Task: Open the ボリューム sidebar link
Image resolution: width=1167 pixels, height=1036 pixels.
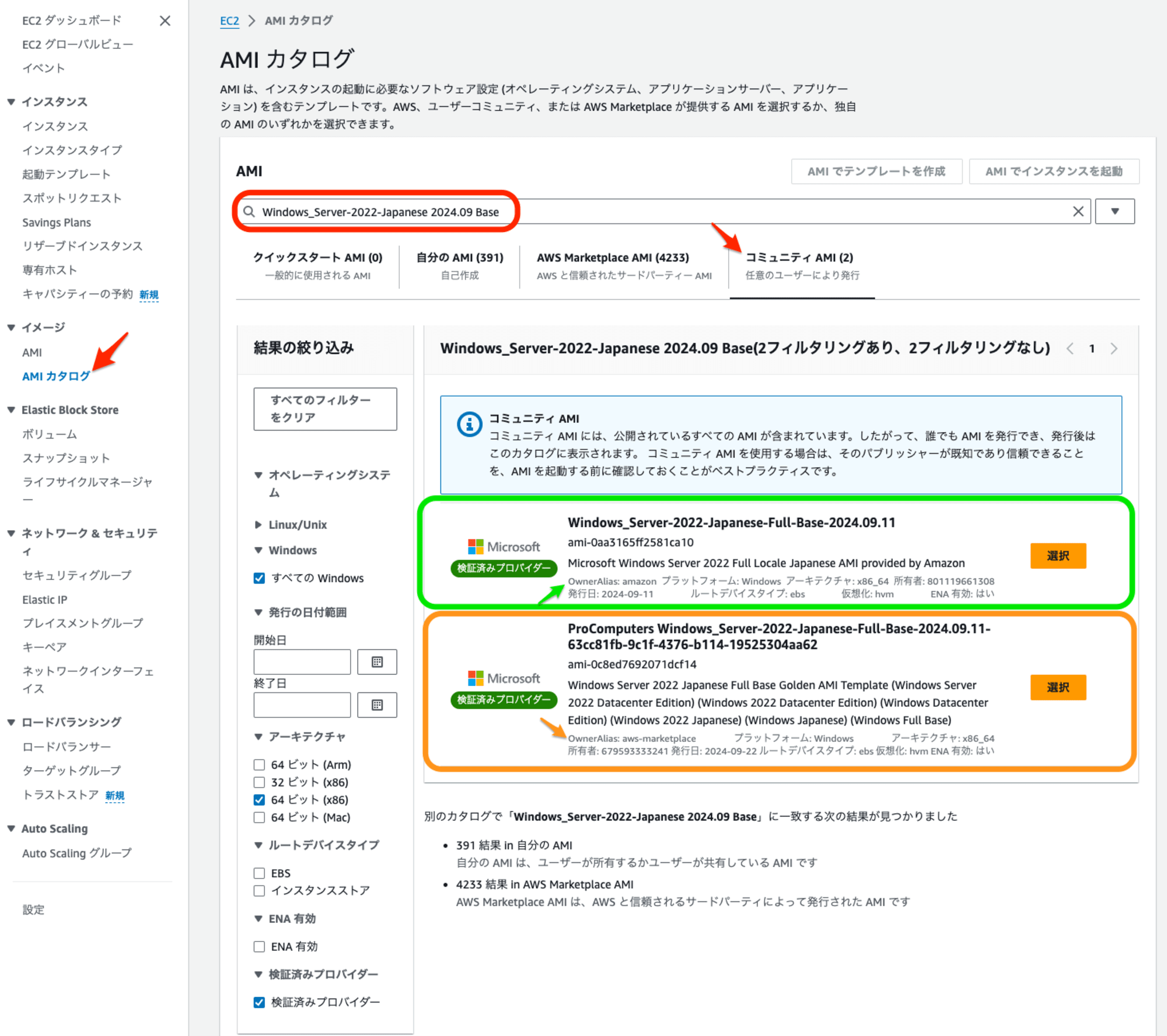Action: (x=50, y=435)
